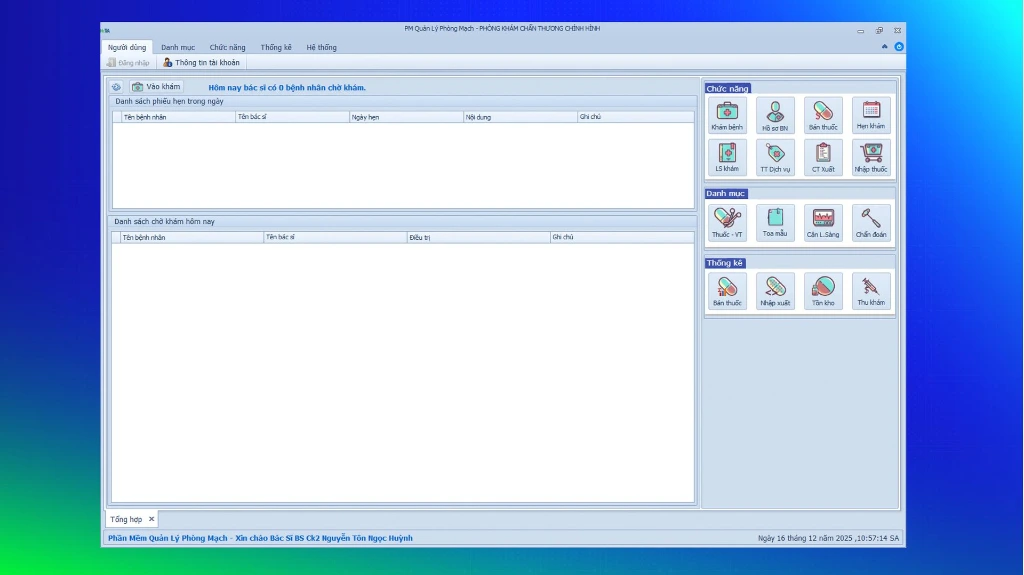Open TT Dịch vụ service payment
The height and width of the screenshot is (575, 1024).
pos(775,157)
